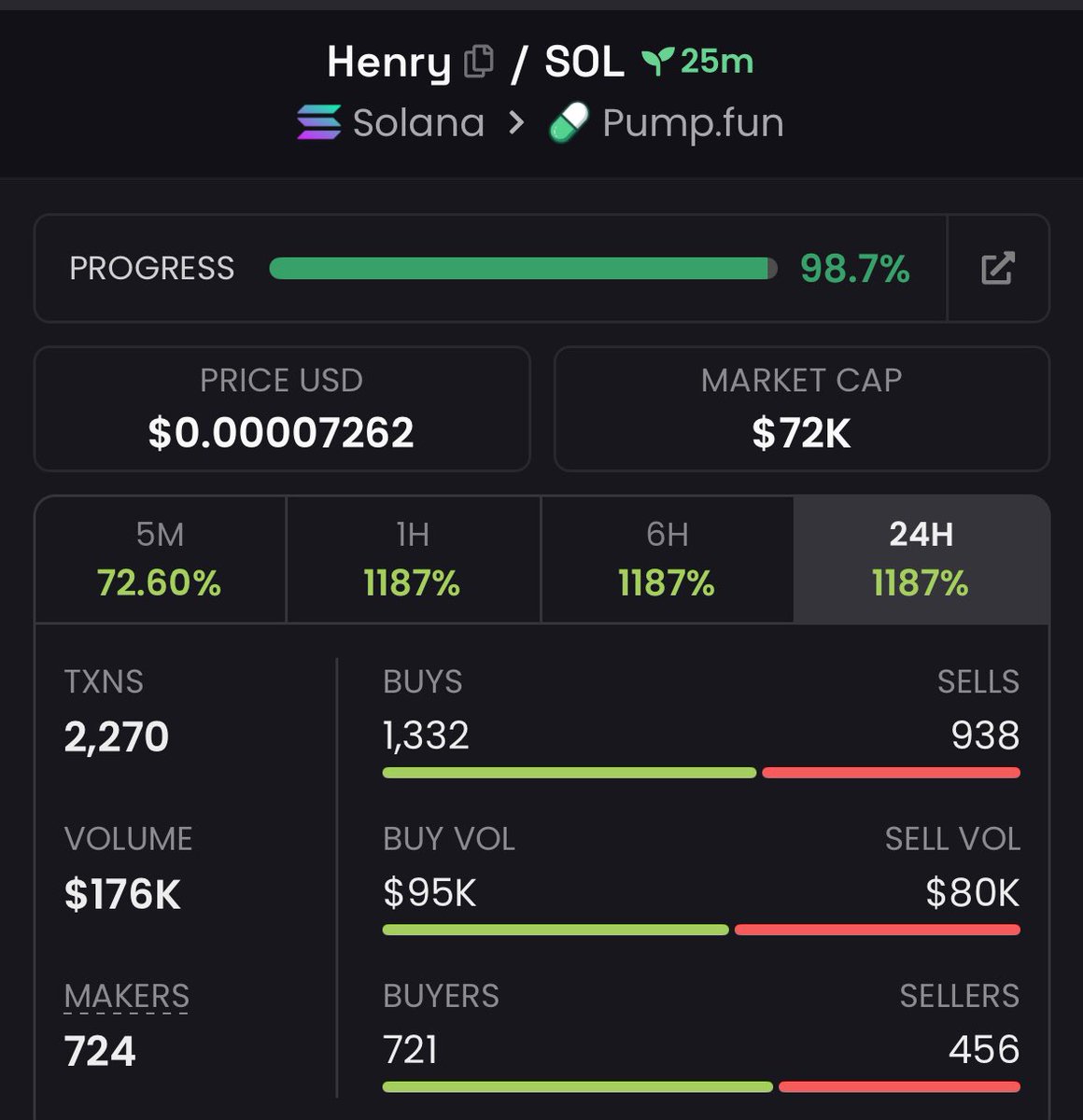Viewport: 1083px width, 1120px height.
Task: Click the breadcrumb chevron after Solana
Action: 516,122
